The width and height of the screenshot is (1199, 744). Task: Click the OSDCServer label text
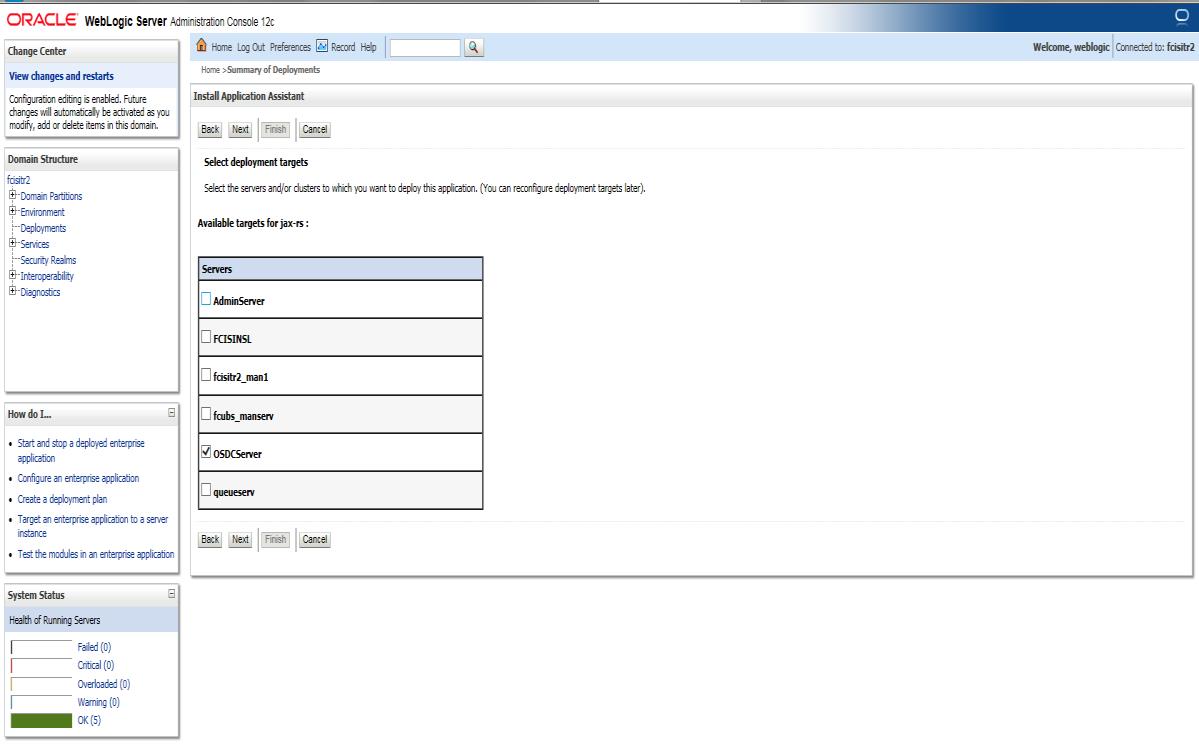[237, 454]
